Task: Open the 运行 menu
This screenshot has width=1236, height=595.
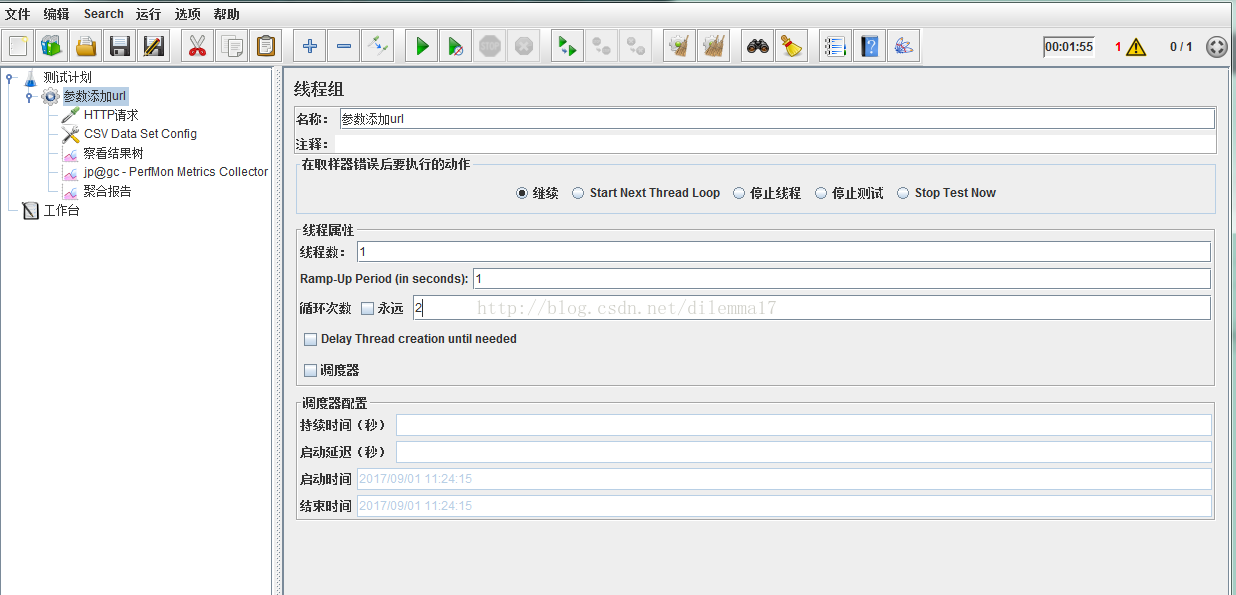Action: click(148, 14)
